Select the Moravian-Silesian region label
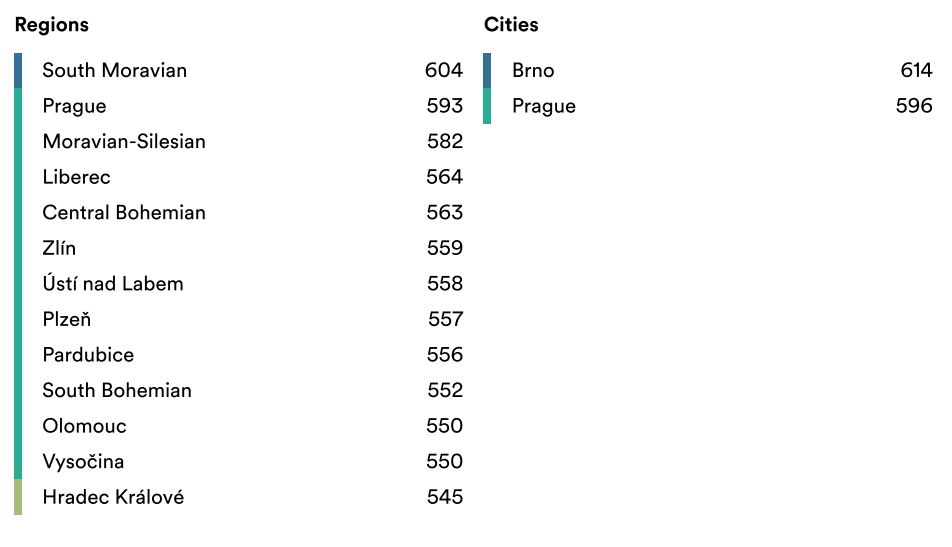Image resolution: width=952 pixels, height=547 pixels. pyautogui.click(x=124, y=141)
